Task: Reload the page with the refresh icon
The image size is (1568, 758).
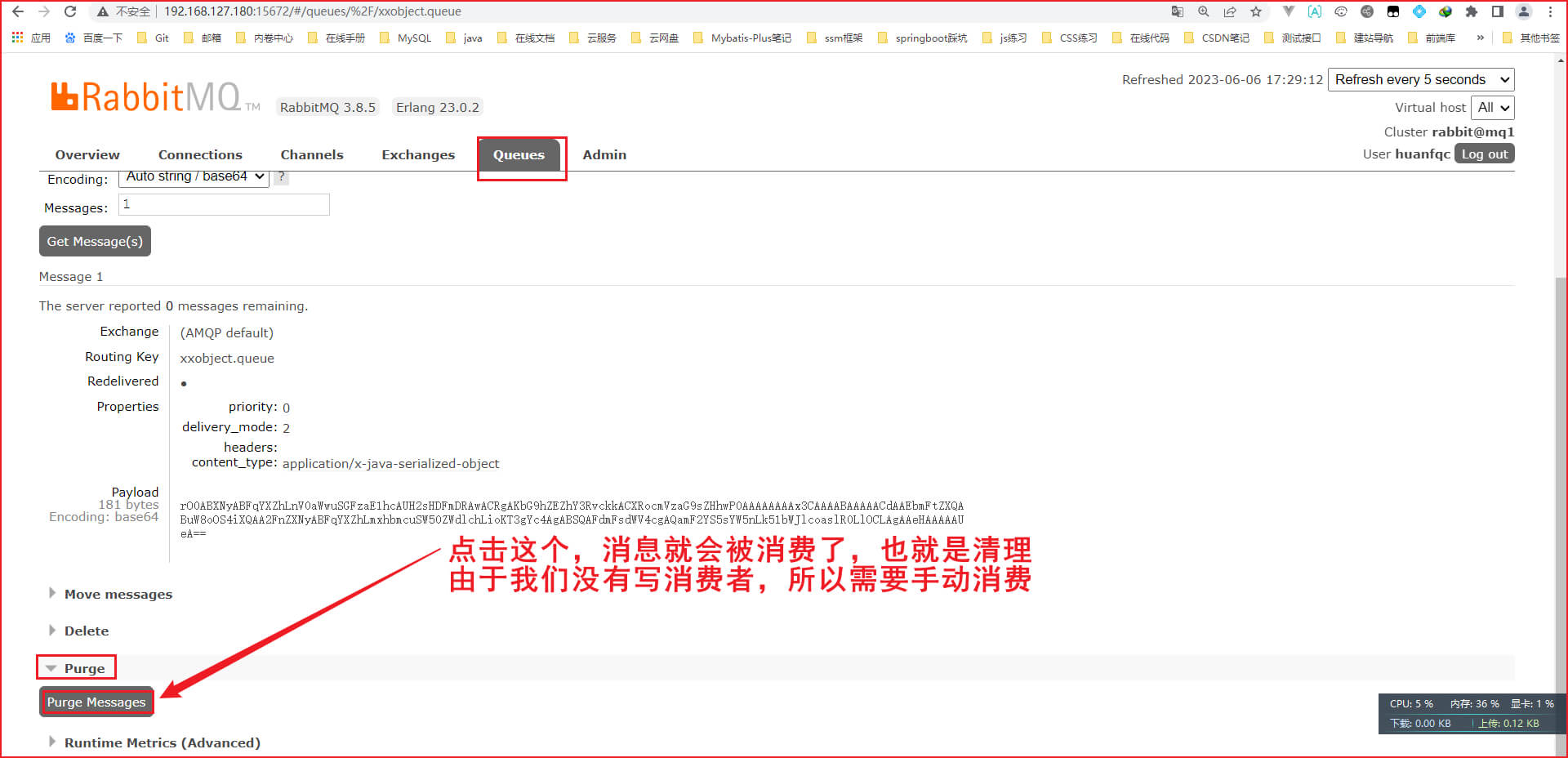Action: 70,11
